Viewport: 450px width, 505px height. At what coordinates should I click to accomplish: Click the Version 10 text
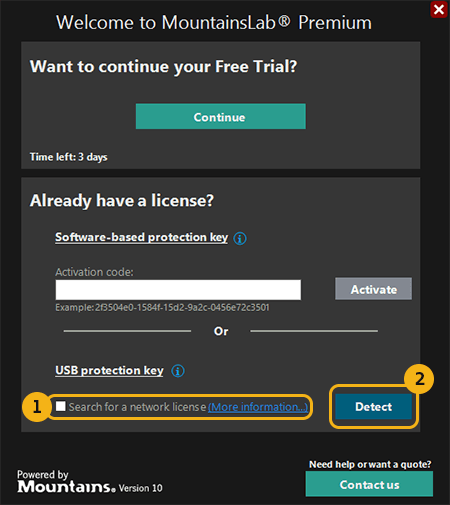pos(141,488)
